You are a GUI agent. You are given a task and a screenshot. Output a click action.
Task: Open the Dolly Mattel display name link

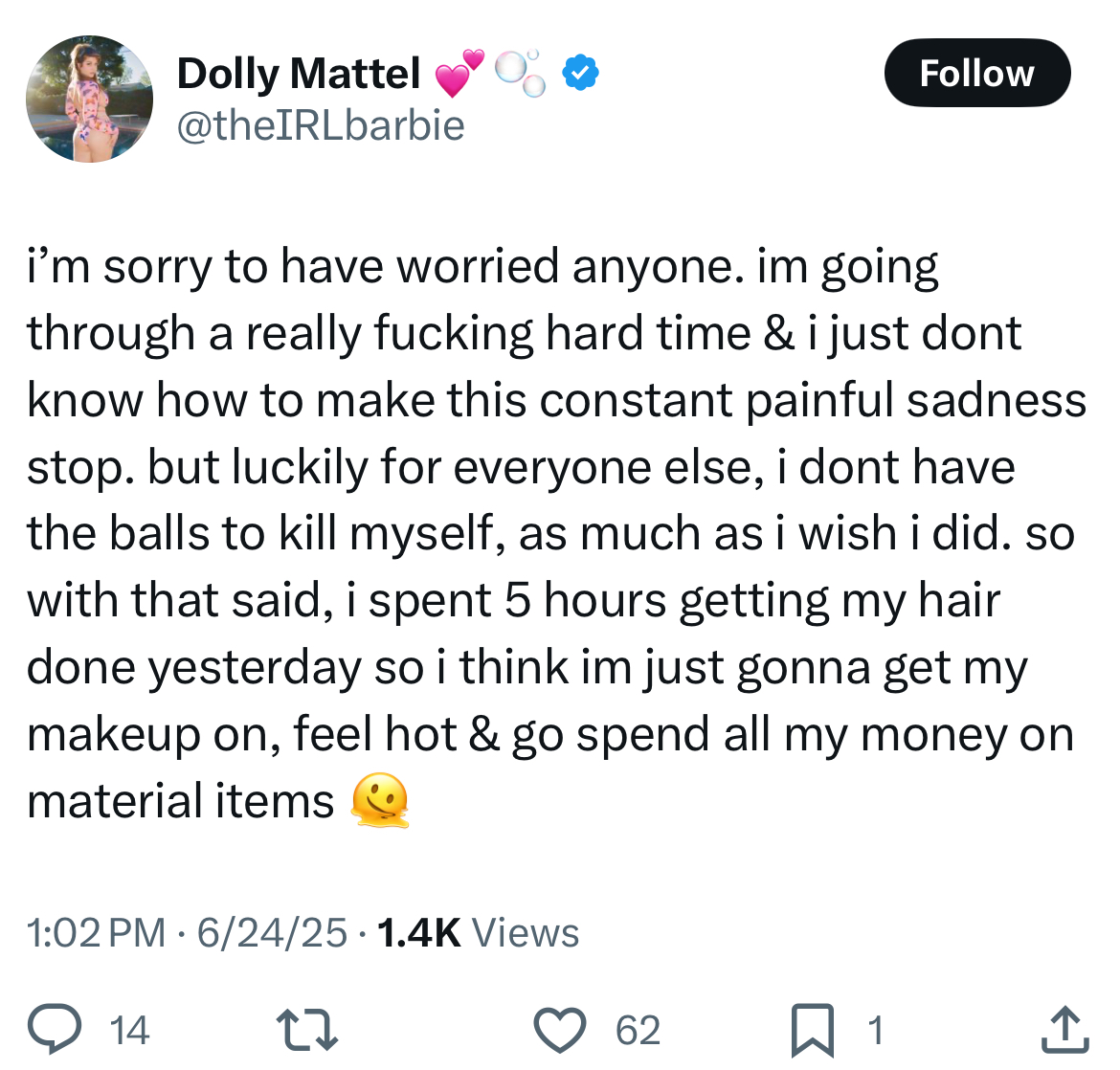coord(299,73)
